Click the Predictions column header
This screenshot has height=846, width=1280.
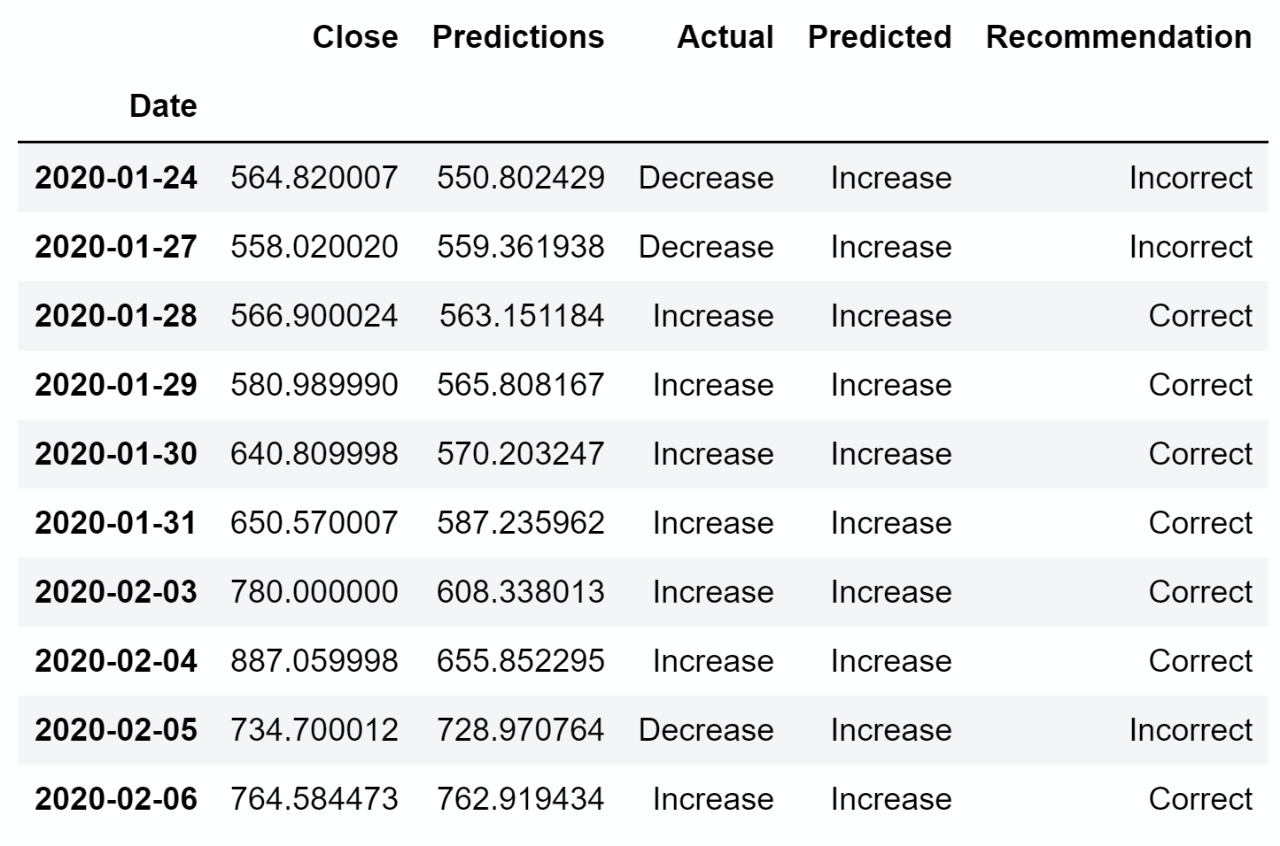click(518, 38)
